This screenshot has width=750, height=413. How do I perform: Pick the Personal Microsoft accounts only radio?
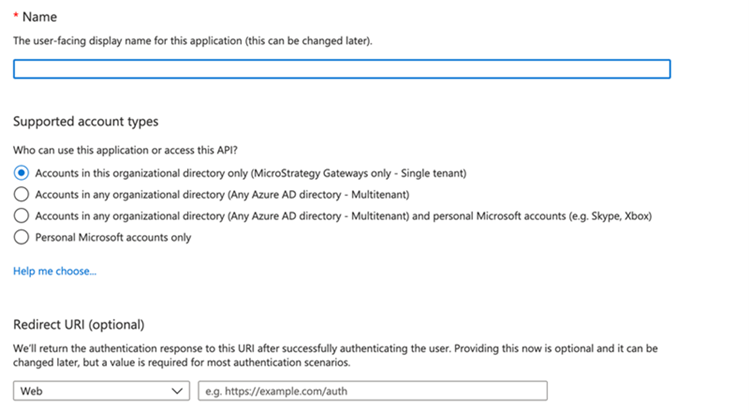(x=21, y=238)
